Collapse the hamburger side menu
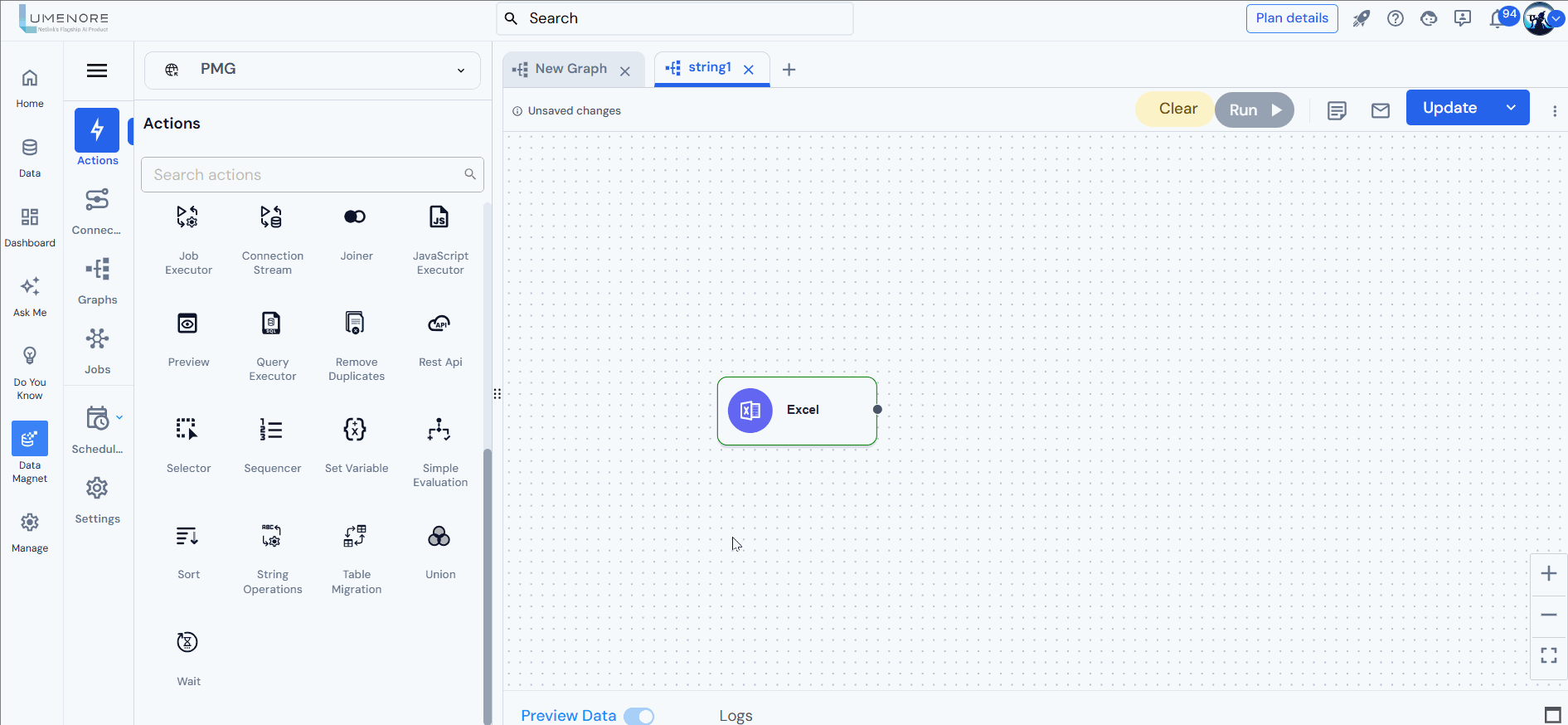The image size is (1568, 725). [x=97, y=71]
